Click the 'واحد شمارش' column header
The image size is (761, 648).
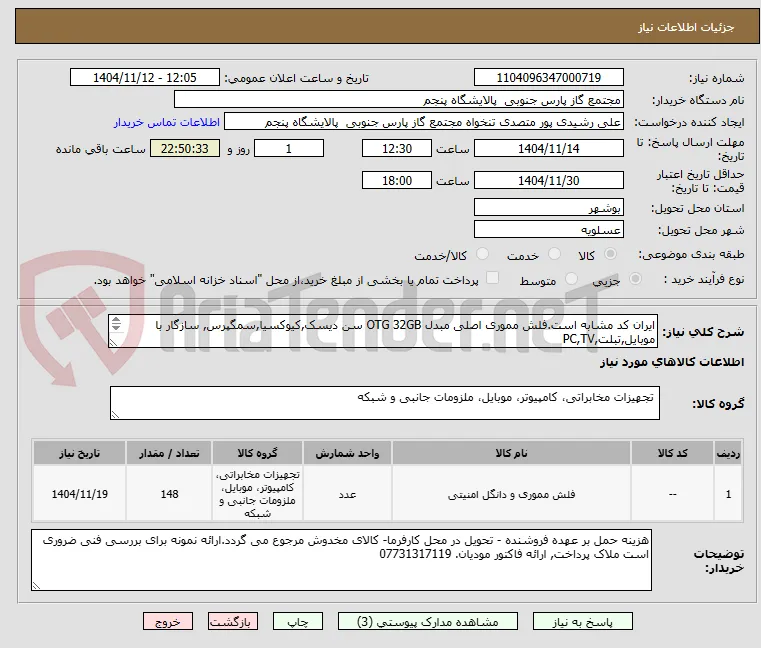click(x=347, y=453)
